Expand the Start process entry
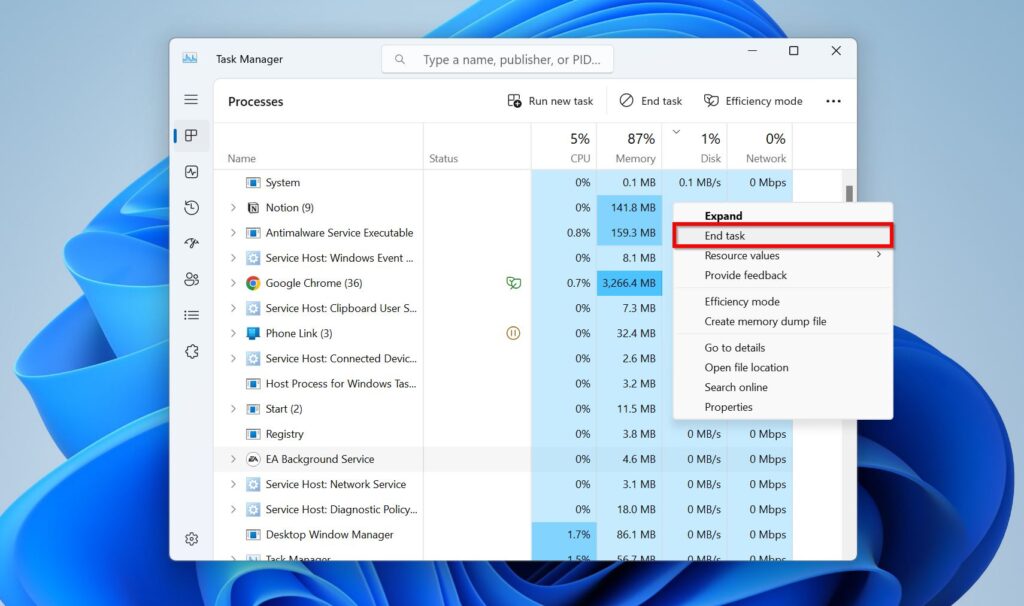The image size is (1024, 606). [x=233, y=409]
